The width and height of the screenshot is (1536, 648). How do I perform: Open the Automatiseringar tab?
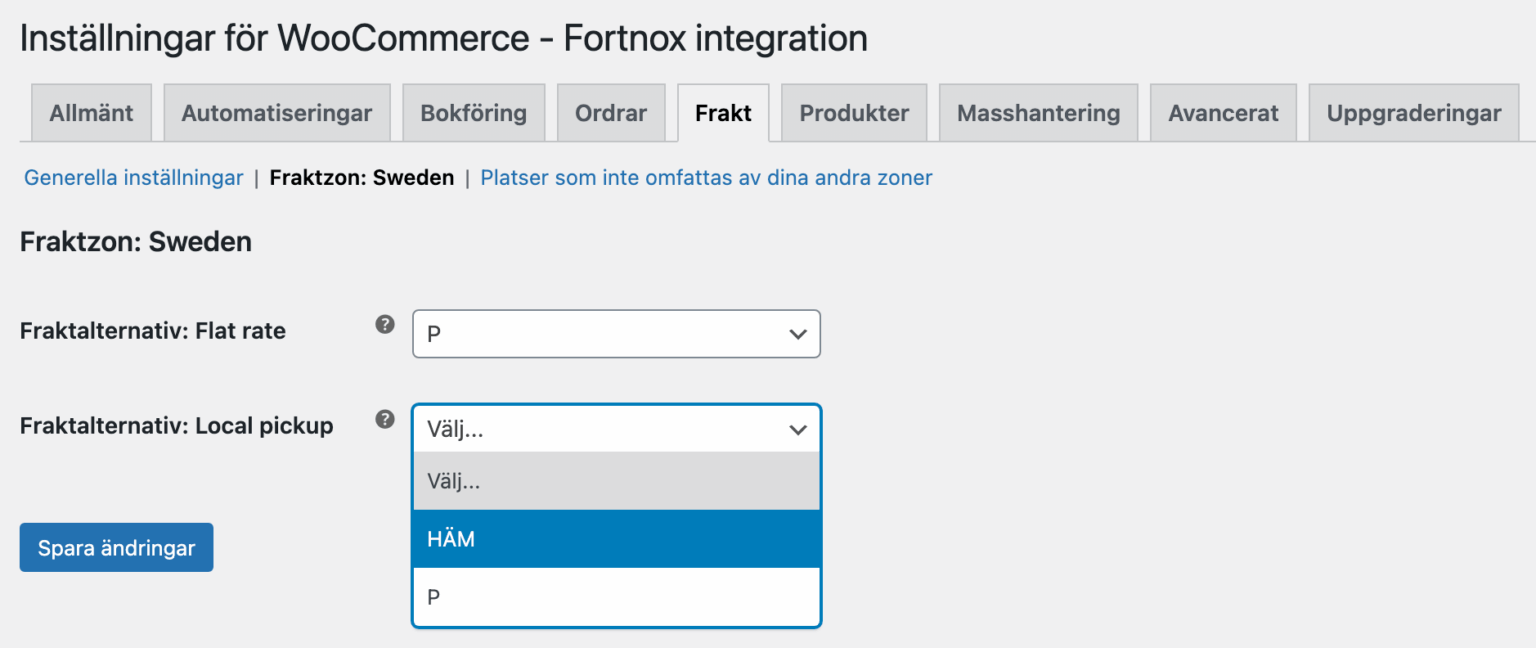click(x=277, y=113)
